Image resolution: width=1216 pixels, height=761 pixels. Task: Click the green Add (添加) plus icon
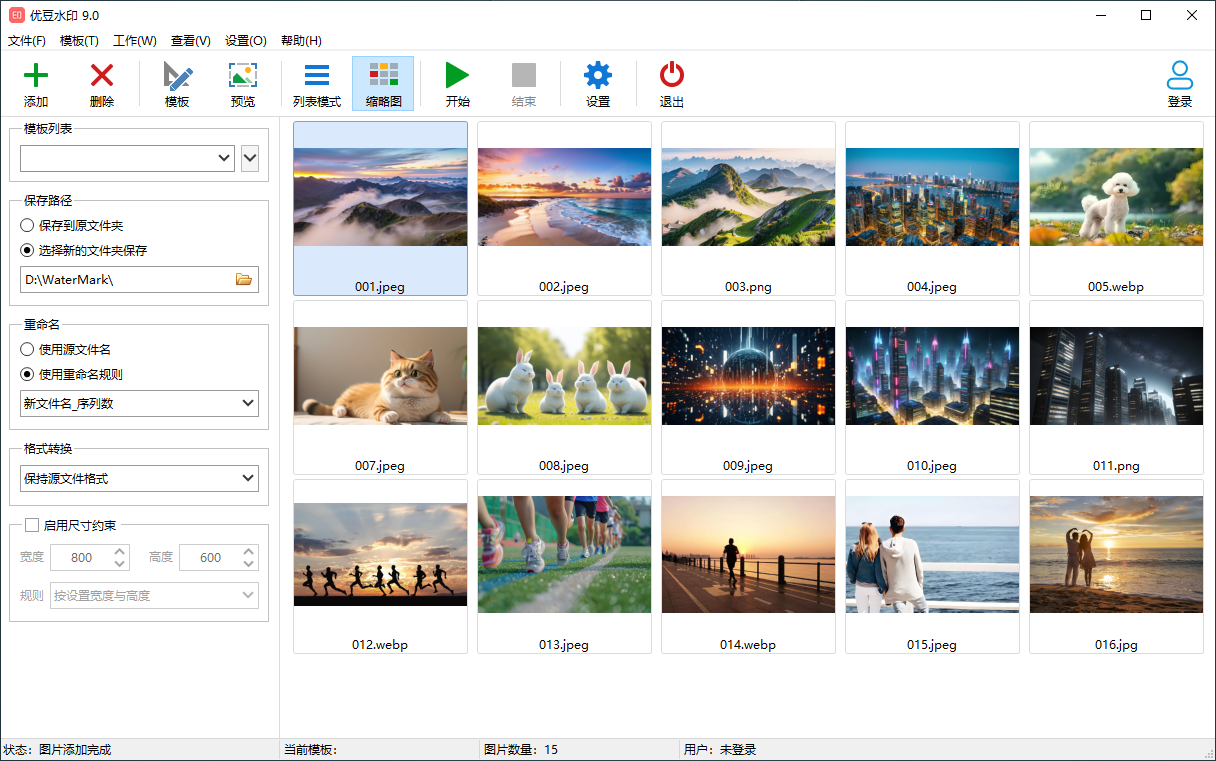pyautogui.click(x=36, y=76)
